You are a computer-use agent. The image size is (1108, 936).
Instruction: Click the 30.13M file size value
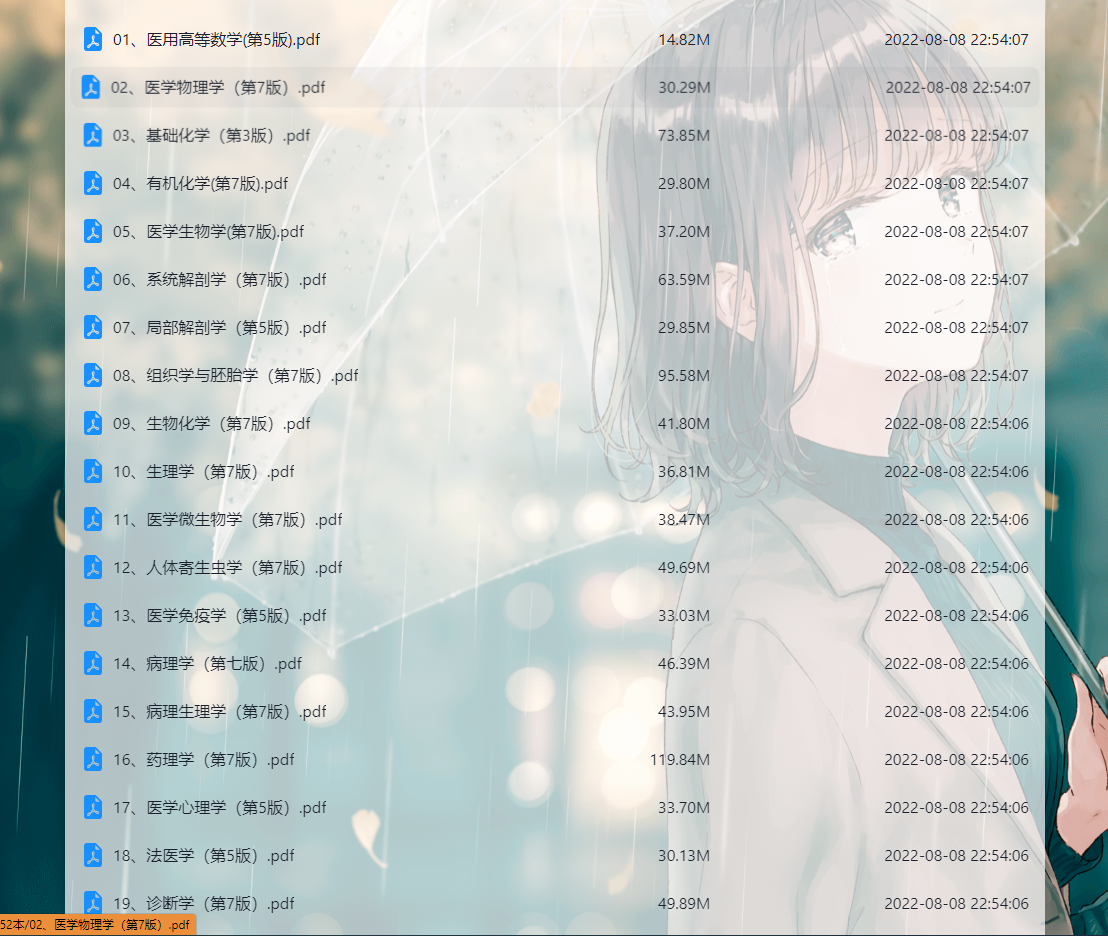tap(684, 856)
